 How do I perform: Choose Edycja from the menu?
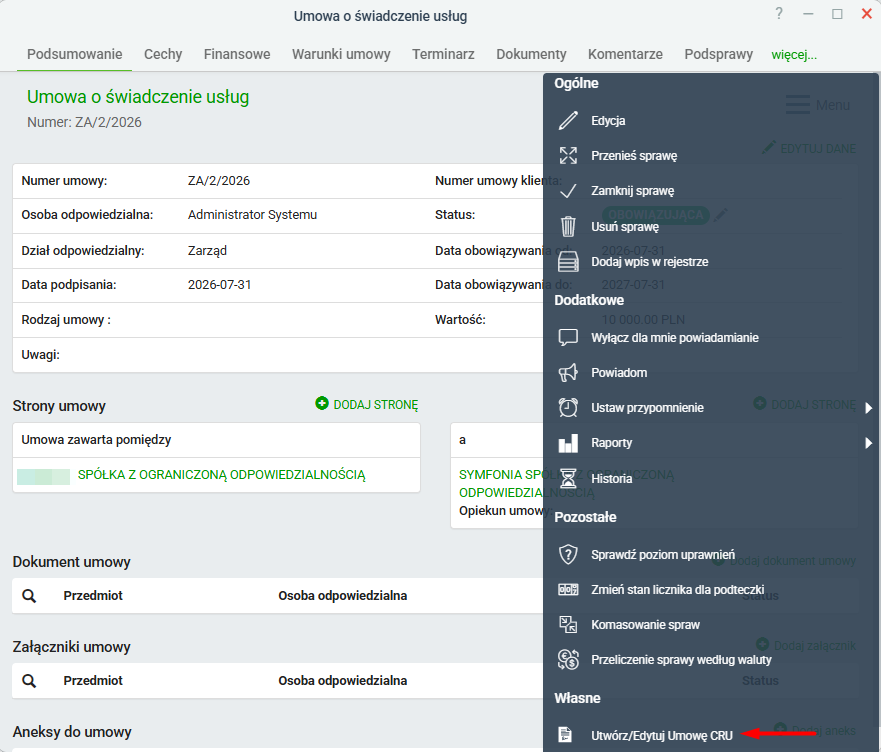[608, 121]
